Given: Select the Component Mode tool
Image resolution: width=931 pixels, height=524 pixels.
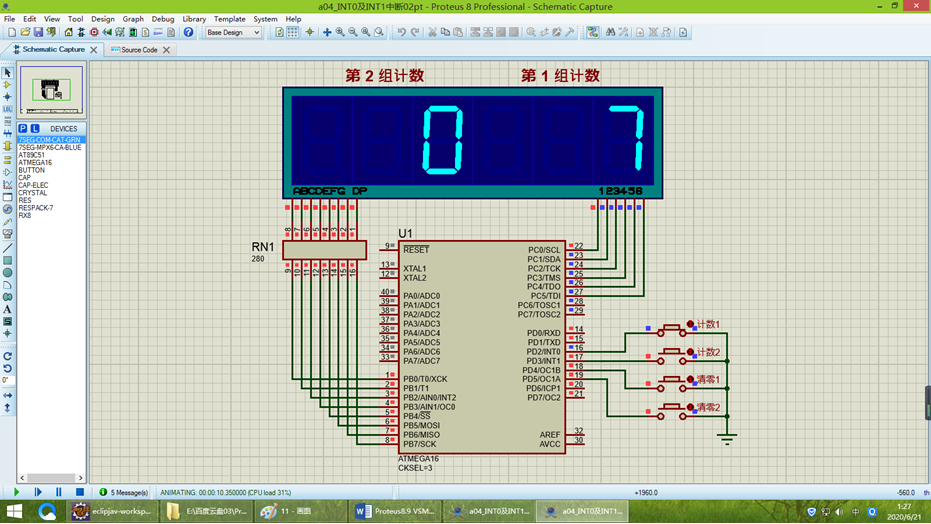Looking at the screenshot, I should point(7,85).
